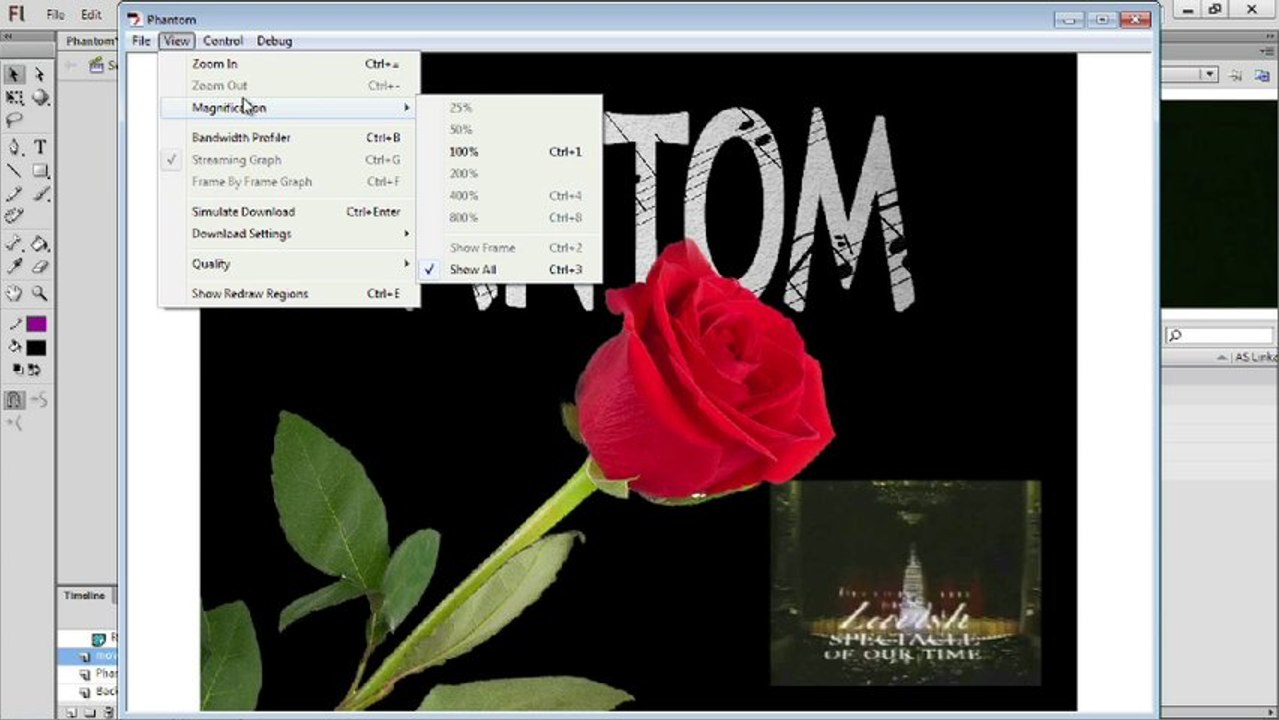Click the library search field
This screenshot has height=720, width=1279.
coord(1219,336)
